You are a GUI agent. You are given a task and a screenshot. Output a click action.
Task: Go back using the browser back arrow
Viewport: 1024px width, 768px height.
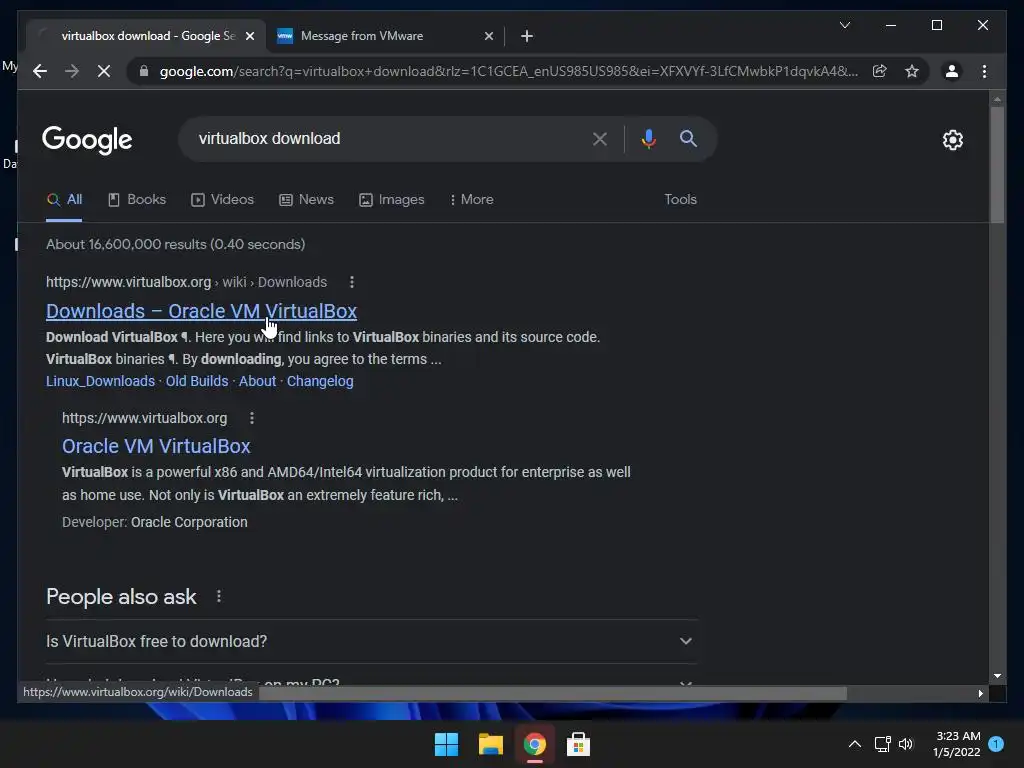click(x=40, y=71)
